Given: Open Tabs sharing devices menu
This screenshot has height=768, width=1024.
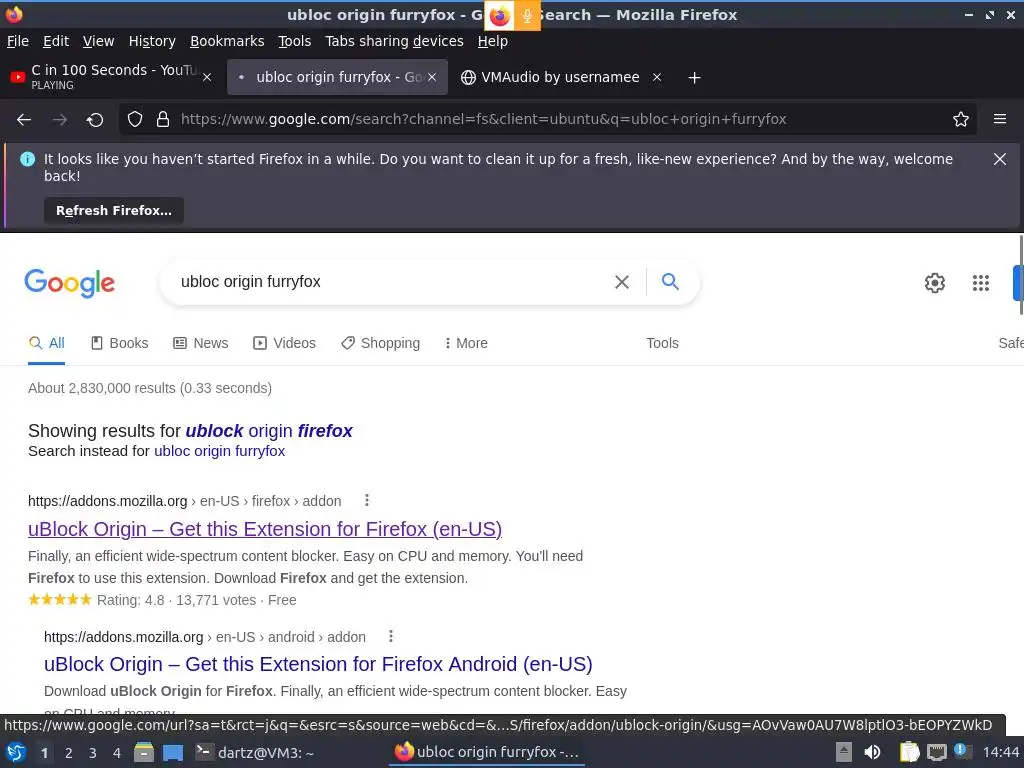Looking at the screenshot, I should click(x=394, y=41).
